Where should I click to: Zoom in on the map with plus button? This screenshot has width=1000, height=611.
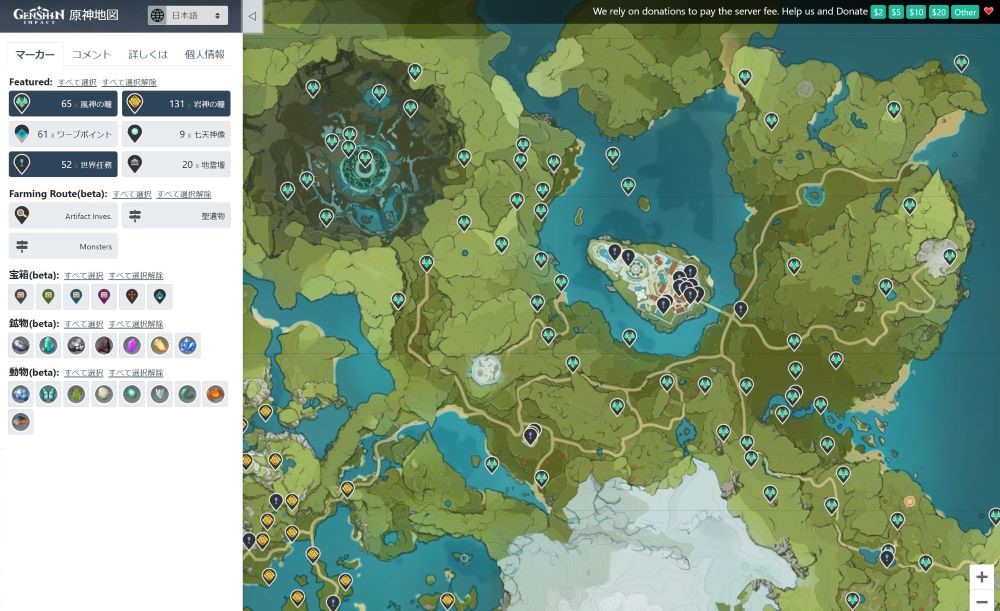(x=982, y=577)
